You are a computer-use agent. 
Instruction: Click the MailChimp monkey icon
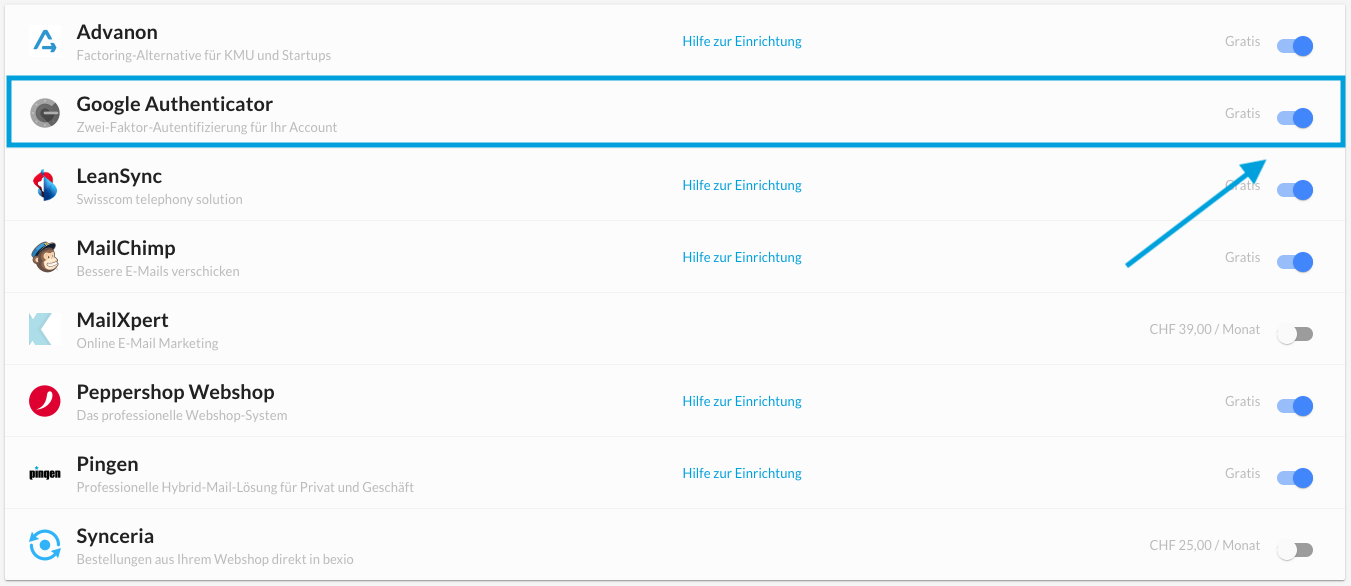[x=45, y=257]
